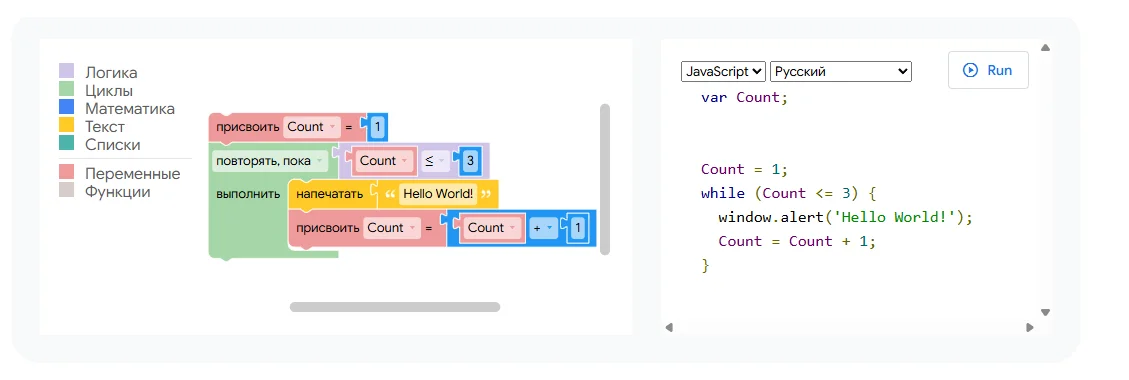Edit the Hello World! text field
This screenshot has width=1129, height=380.
[x=438, y=194]
